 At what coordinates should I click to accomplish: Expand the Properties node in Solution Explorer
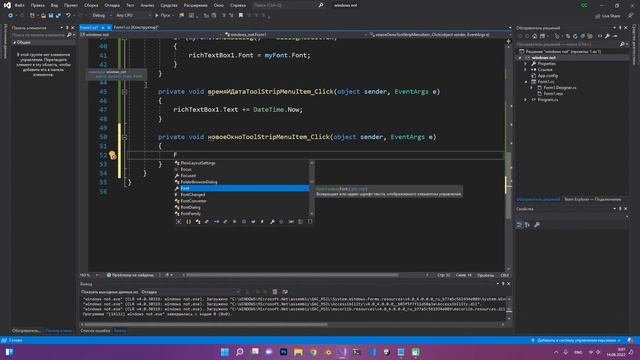[x=526, y=64]
